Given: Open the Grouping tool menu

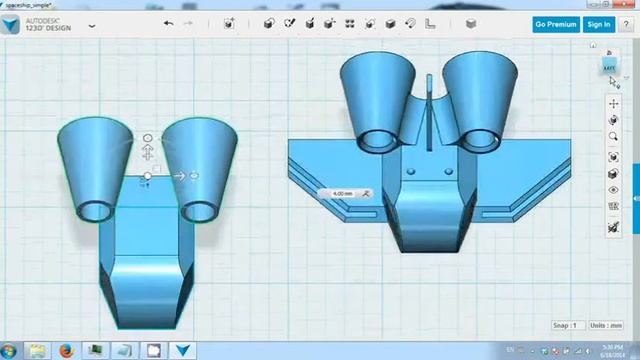Looking at the screenshot, I should point(370,24).
